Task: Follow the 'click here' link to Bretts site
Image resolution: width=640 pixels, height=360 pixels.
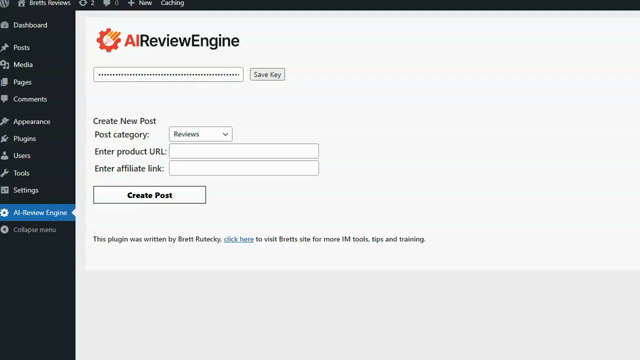Action: pyautogui.click(x=239, y=239)
